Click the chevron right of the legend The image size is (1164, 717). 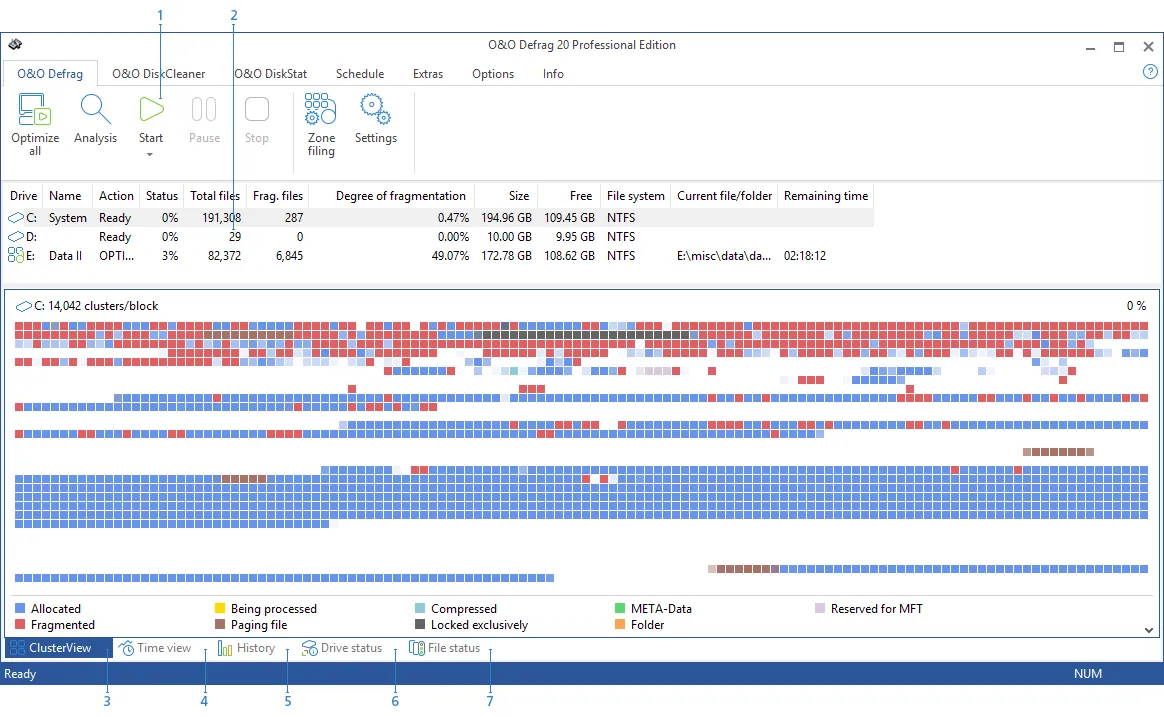click(x=1147, y=628)
